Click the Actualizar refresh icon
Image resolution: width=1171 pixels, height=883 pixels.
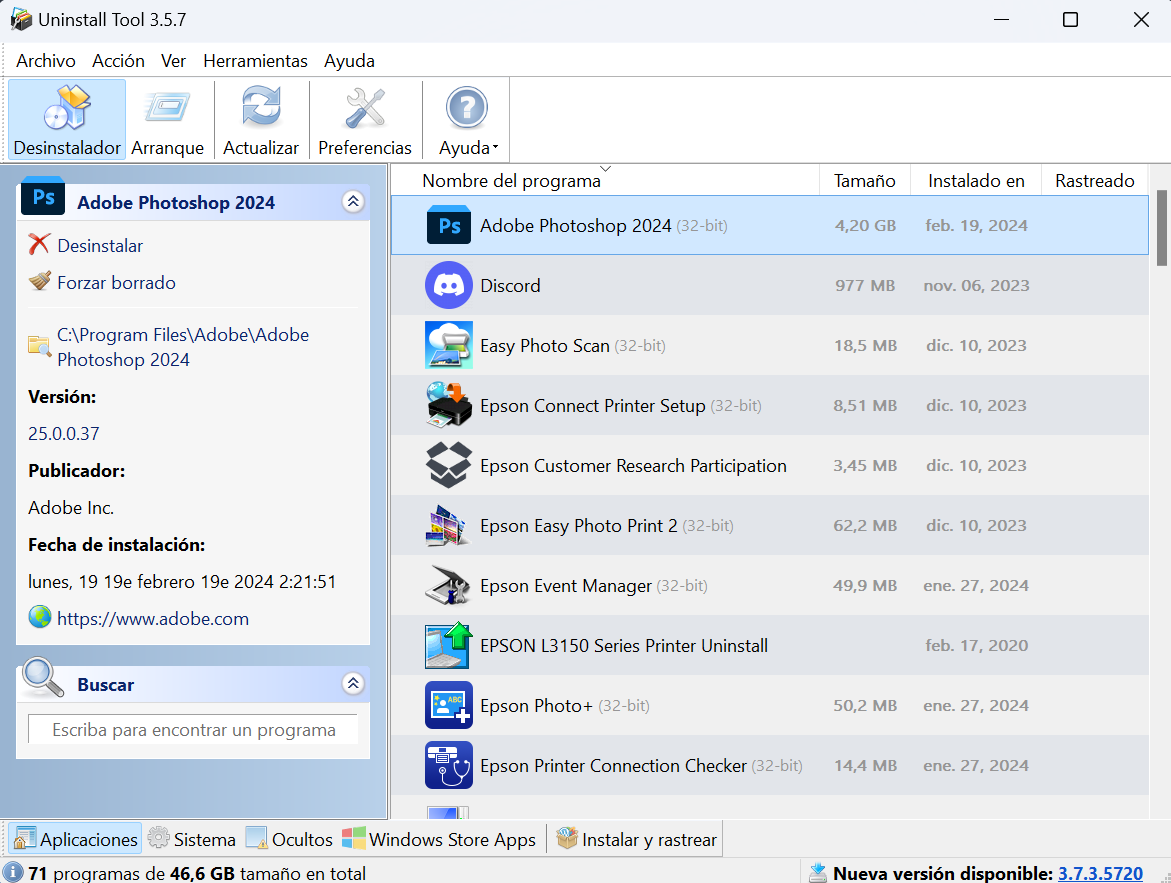(x=260, y=106)
